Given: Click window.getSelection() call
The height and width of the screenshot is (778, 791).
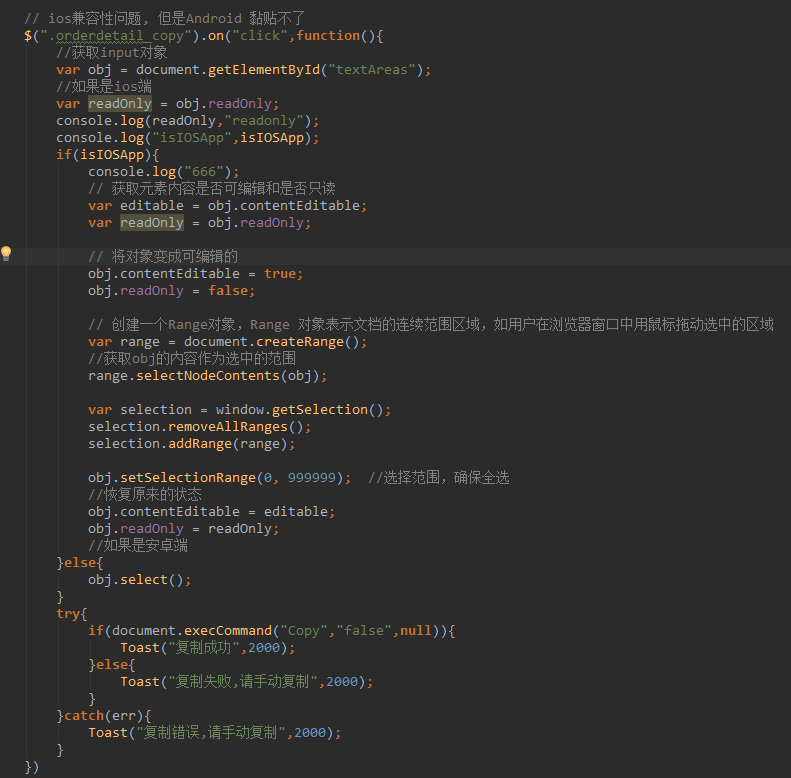Looking at the screenshot, I should 300,410.
